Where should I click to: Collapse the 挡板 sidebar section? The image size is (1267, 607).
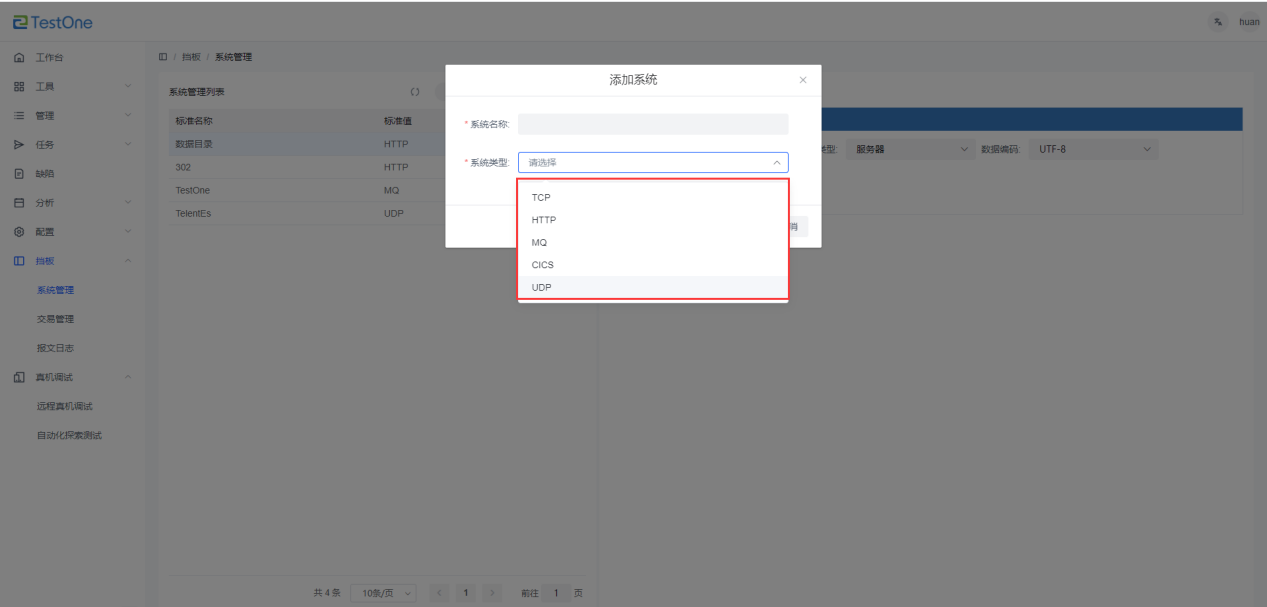128,261
